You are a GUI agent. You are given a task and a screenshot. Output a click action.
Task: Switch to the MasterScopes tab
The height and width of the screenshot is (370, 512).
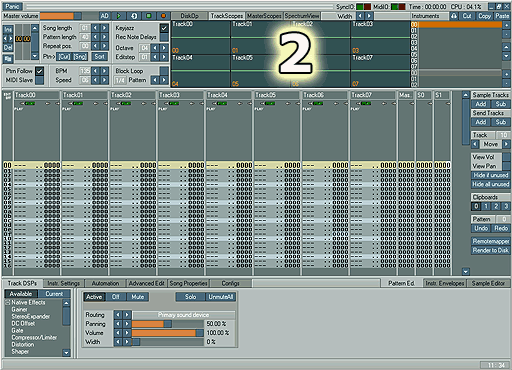coord(264,16)
